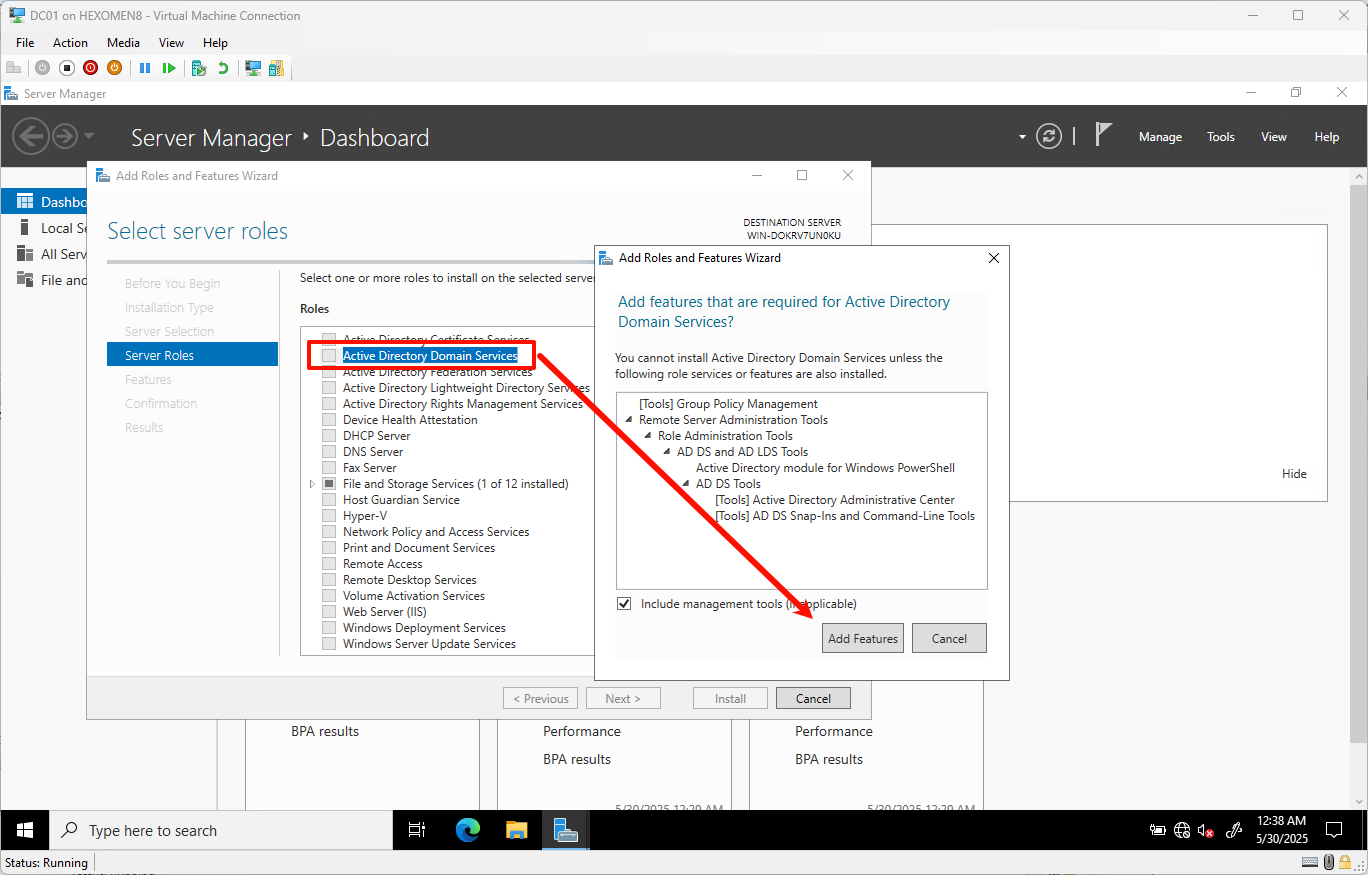Viewport: 1368px width, 875px height.
Task: Click the battery power tray icon
Action: click(1158, 830)
